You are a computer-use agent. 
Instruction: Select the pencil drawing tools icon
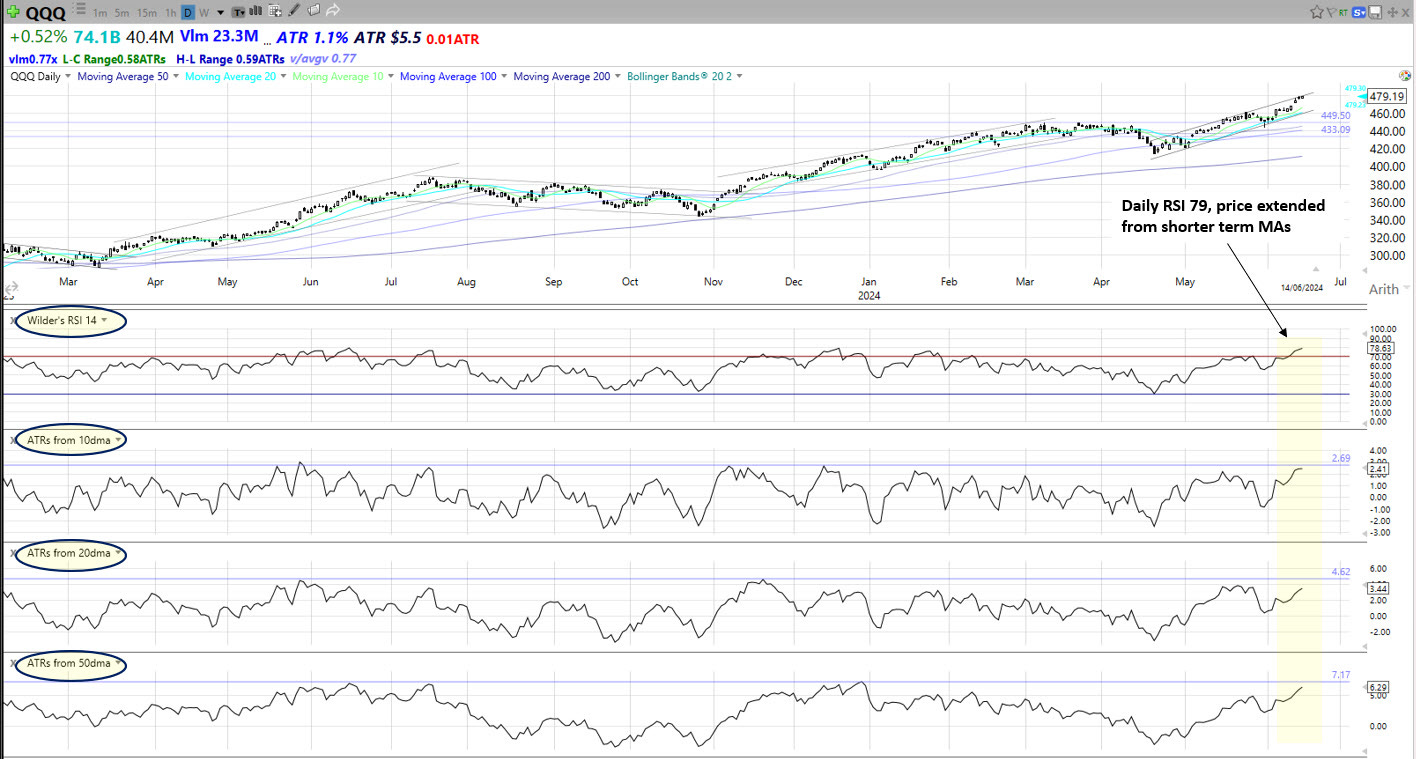point(294,11)
